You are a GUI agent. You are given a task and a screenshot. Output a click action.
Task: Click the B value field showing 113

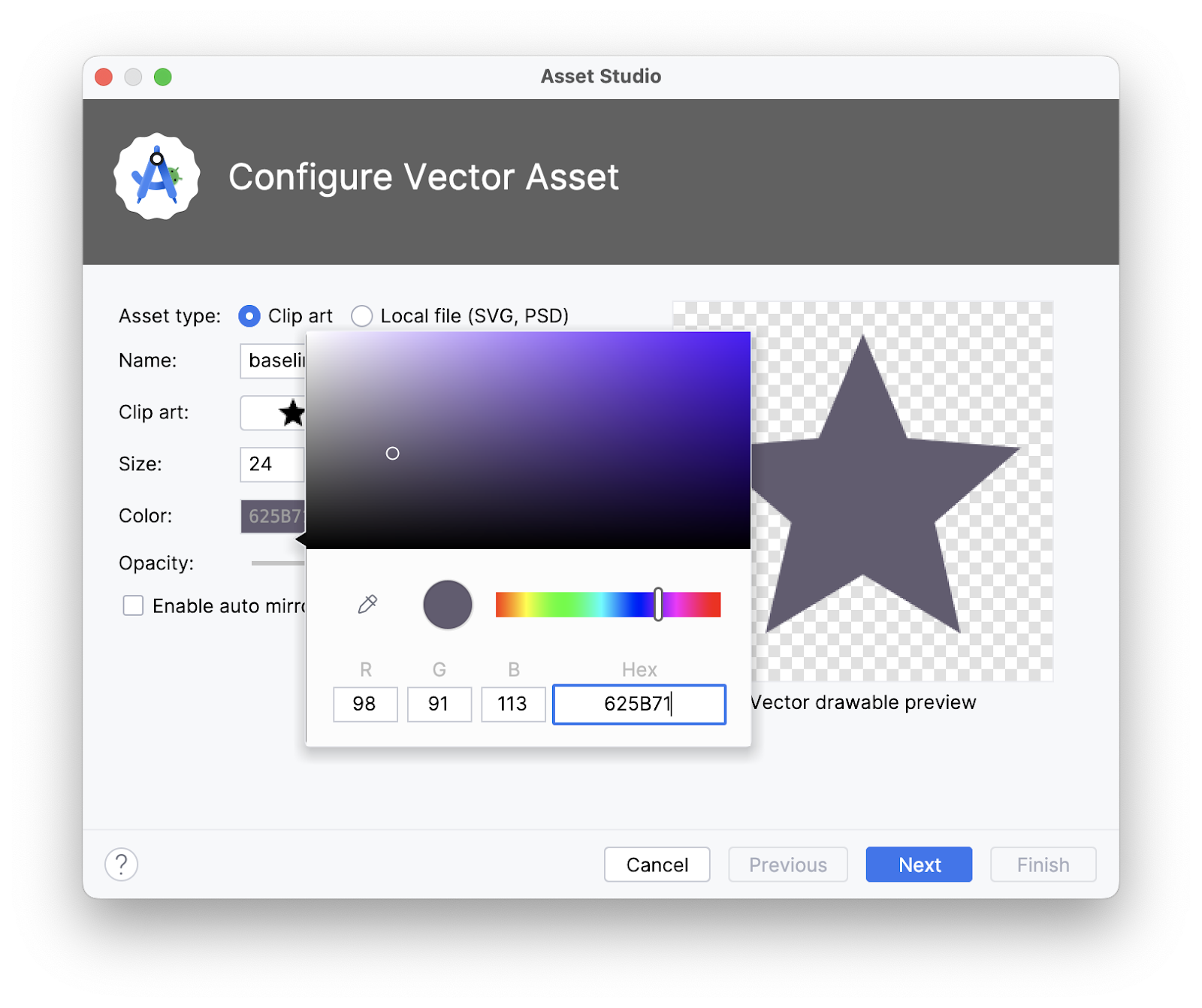click(513, 704)
